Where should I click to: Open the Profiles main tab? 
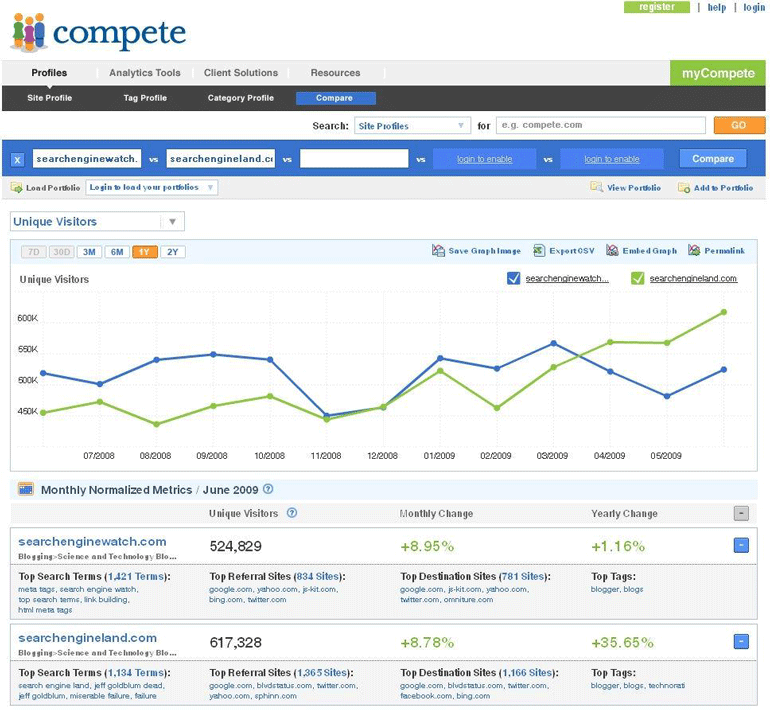coord(49,73)
